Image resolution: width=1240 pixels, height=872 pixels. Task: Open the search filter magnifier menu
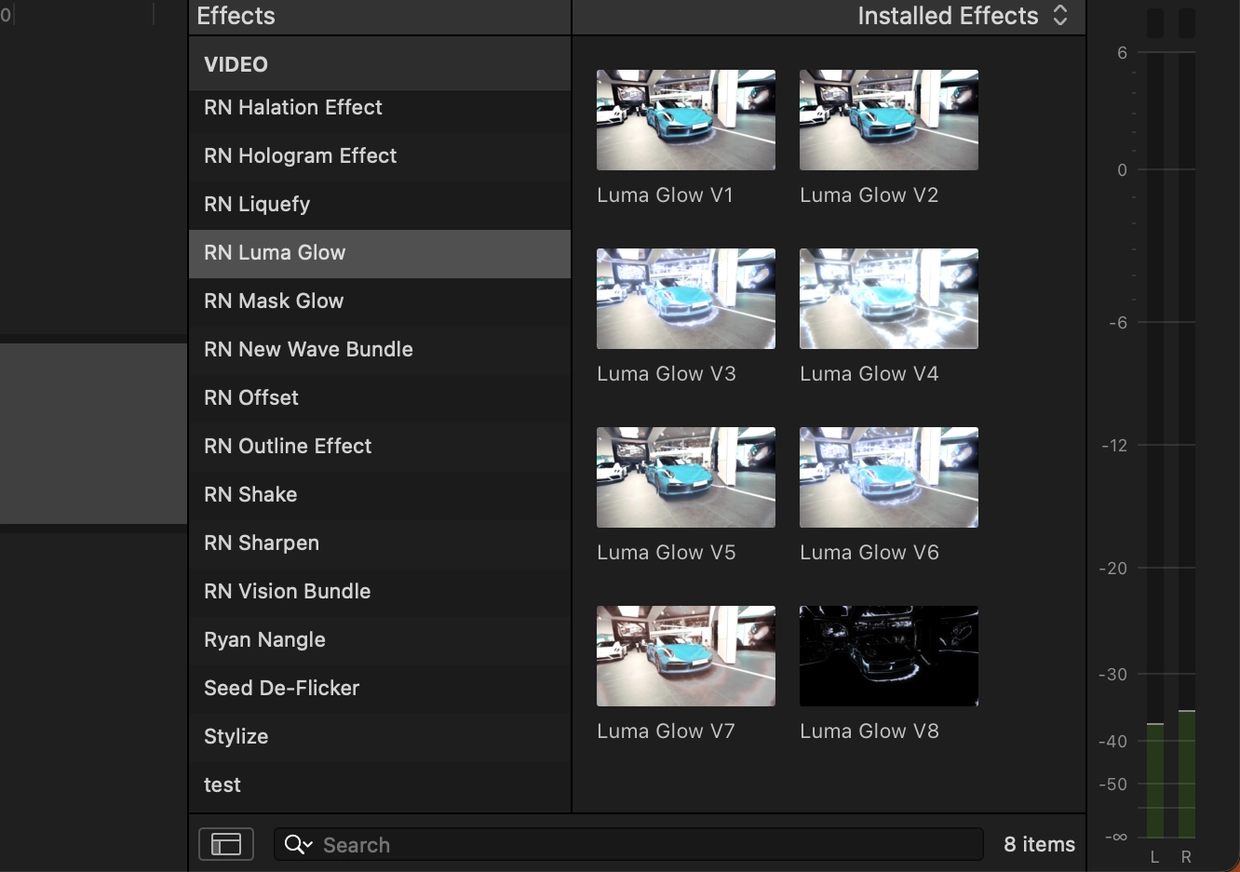coord(298,844)
